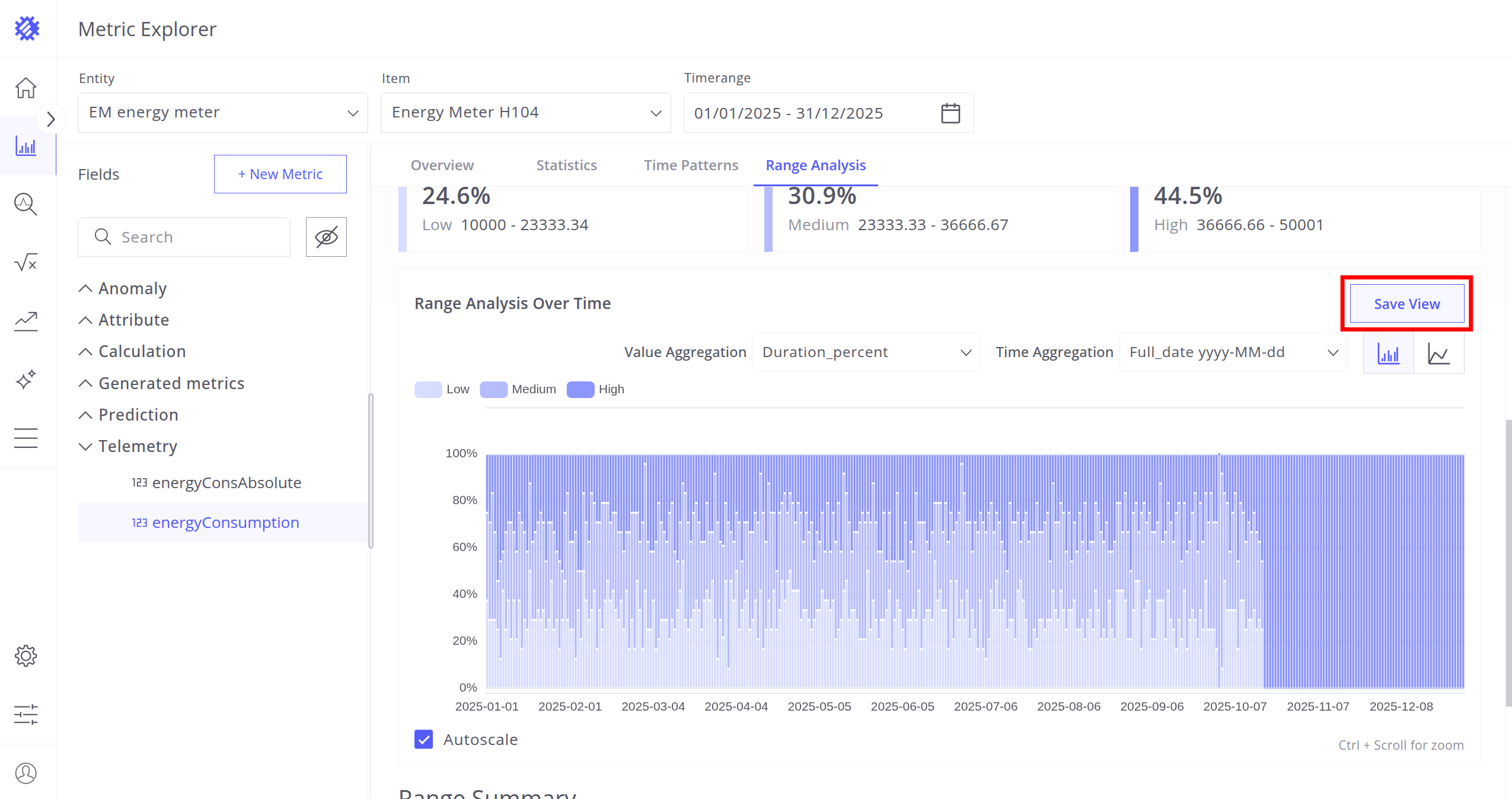Switch to the Time Patterns tab
The height and width of the screenshot is (799, 1512).
coord(691,165)
